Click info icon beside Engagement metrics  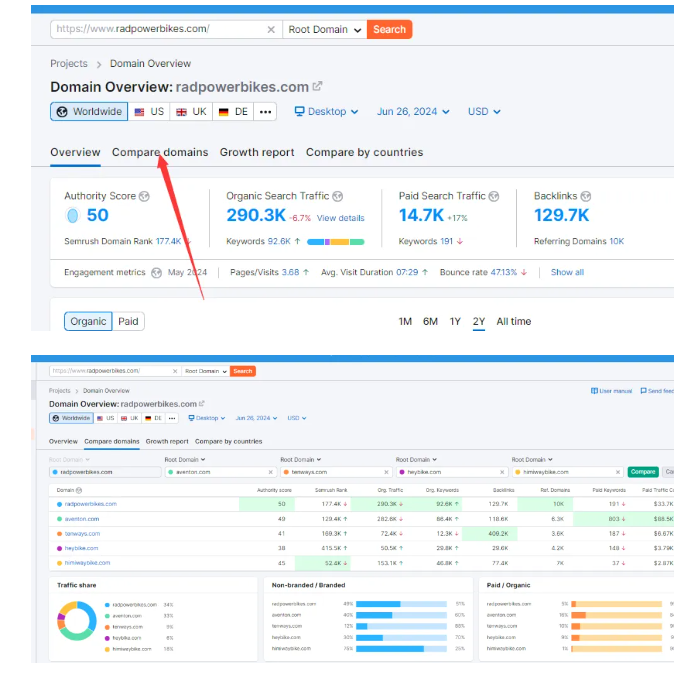pyautogui.click(x=156, y=273)
